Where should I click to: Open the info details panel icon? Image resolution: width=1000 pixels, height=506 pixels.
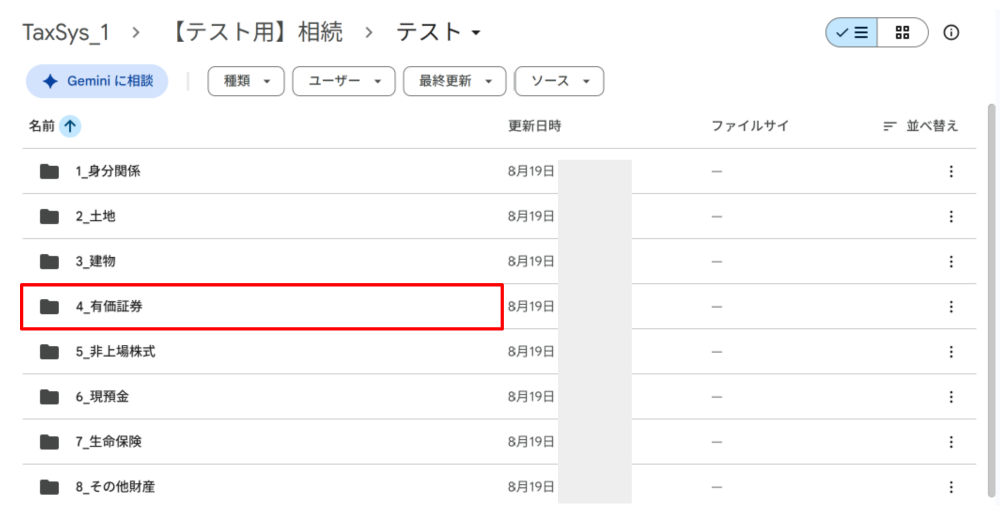[952, 33]
